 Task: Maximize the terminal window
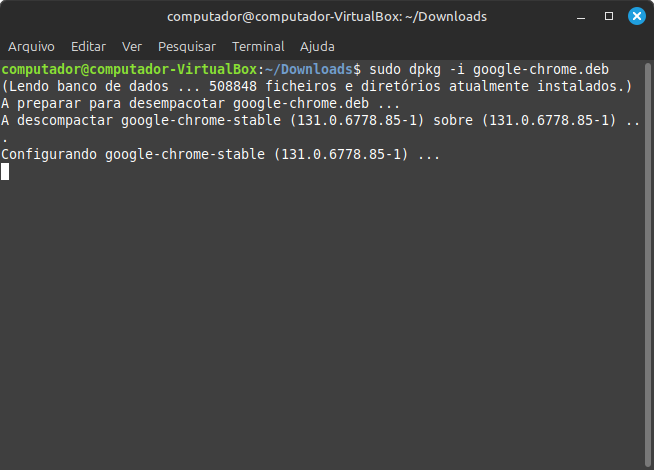point(609,17)
